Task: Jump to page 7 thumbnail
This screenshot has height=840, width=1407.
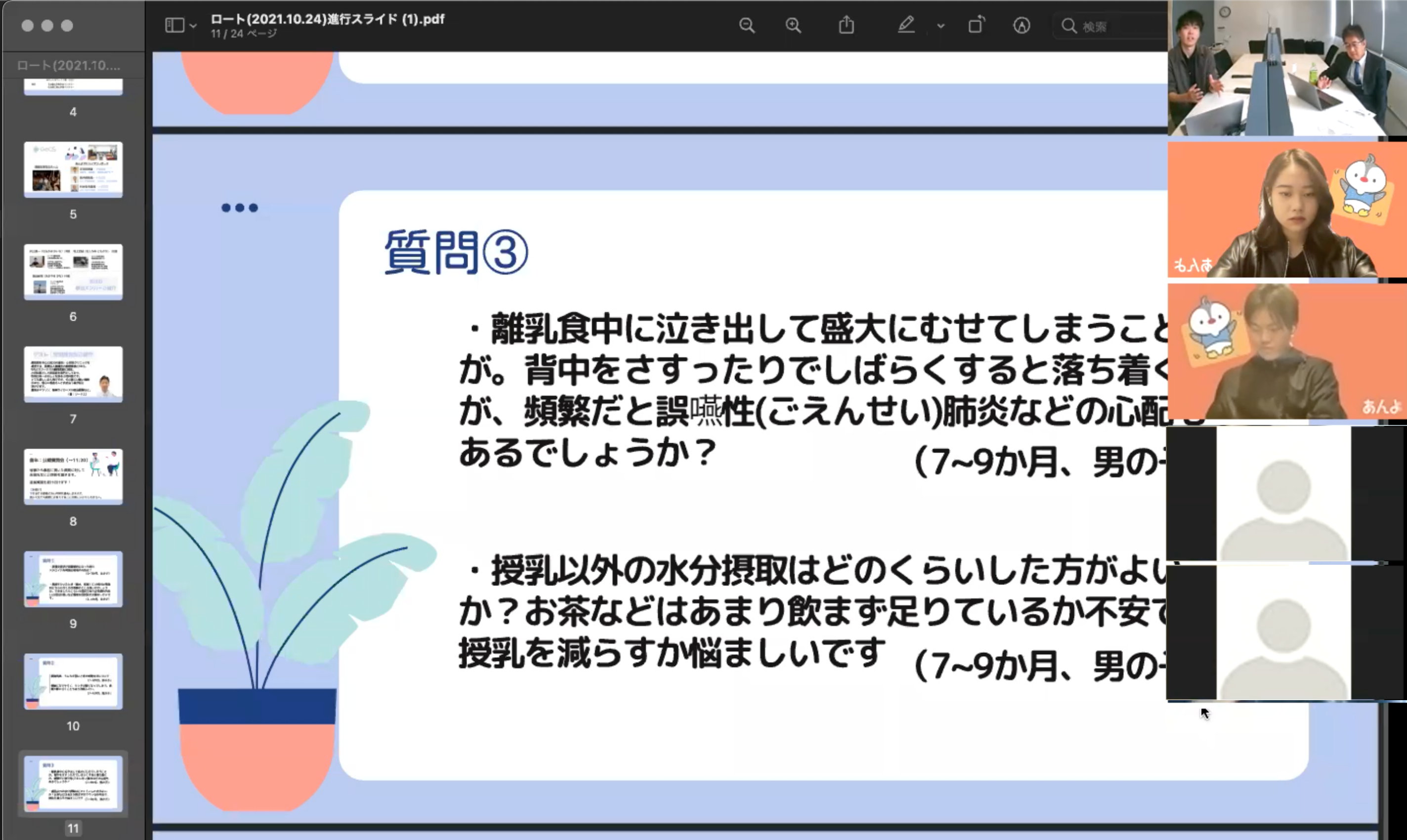Action: [73, 374]
